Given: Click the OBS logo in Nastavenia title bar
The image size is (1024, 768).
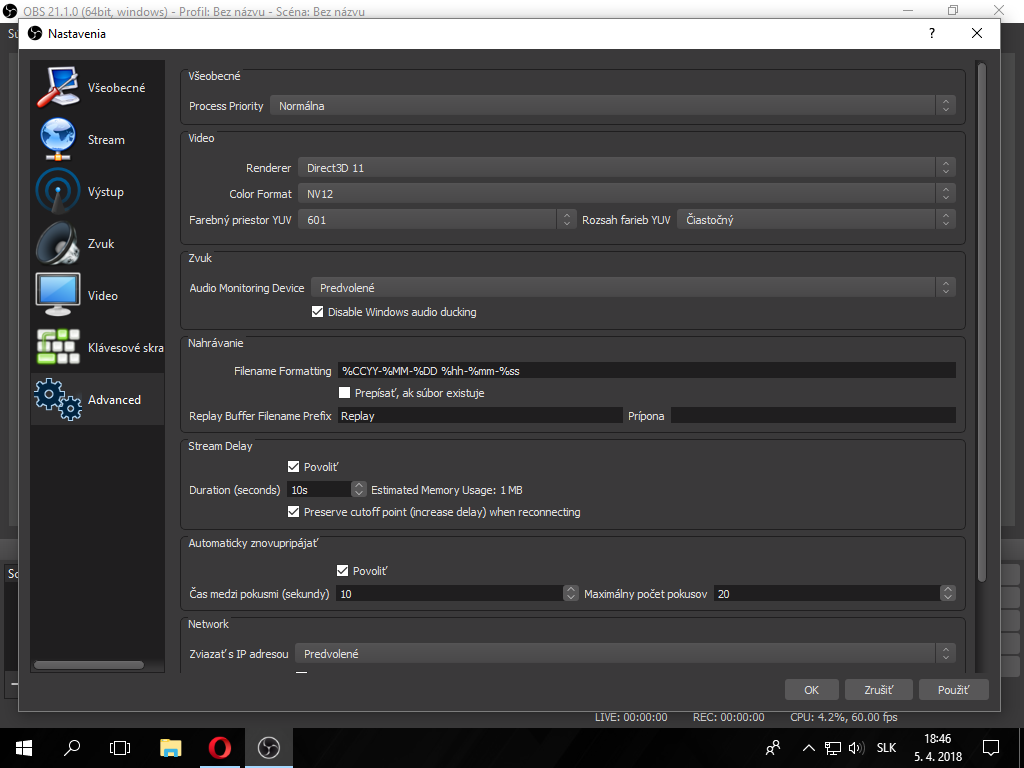Looking at the screenshot, I should coord(35,33).
